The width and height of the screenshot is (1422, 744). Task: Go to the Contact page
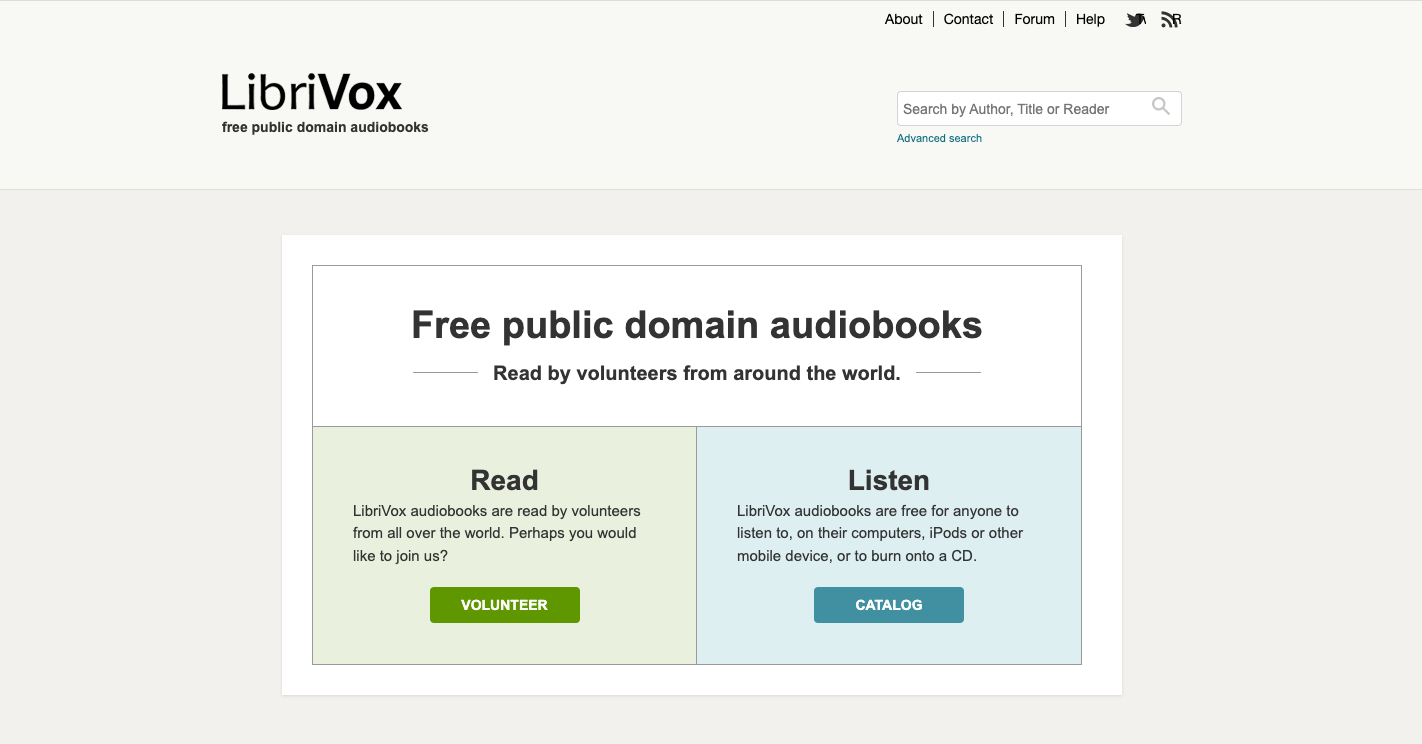click(x=968, y=19)
